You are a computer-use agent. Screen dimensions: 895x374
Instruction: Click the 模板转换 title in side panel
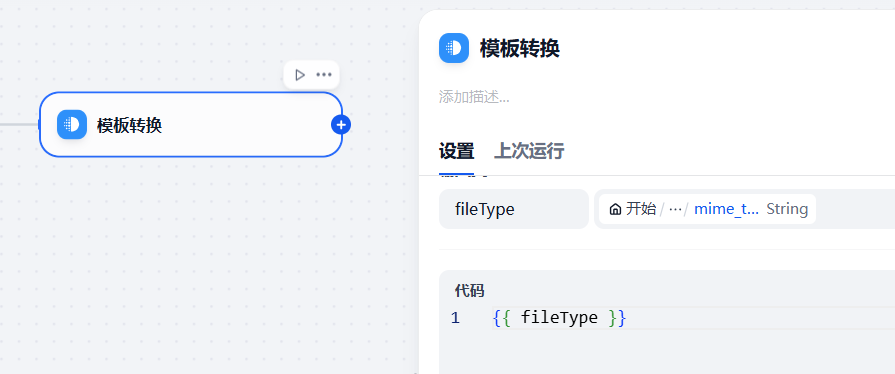[x=519, y=49]
